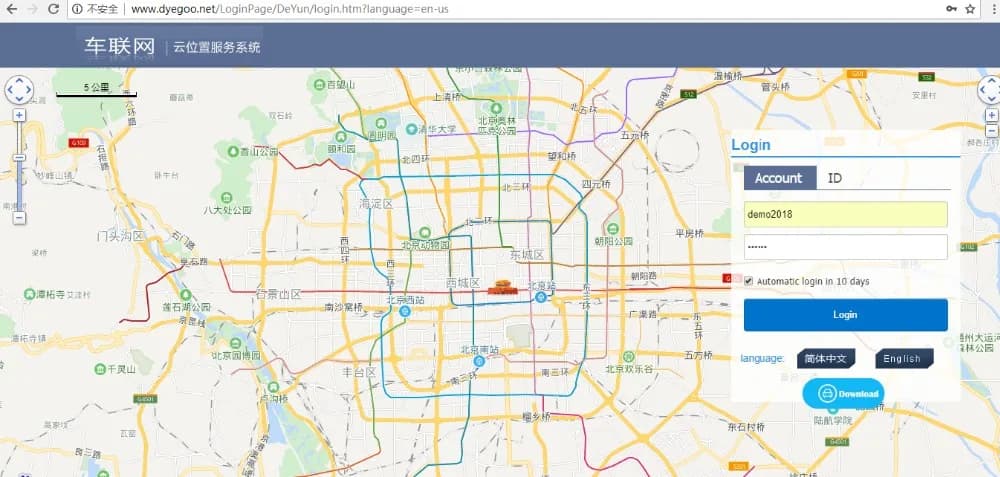Select the Account login tab

click(x=779, y=178)
